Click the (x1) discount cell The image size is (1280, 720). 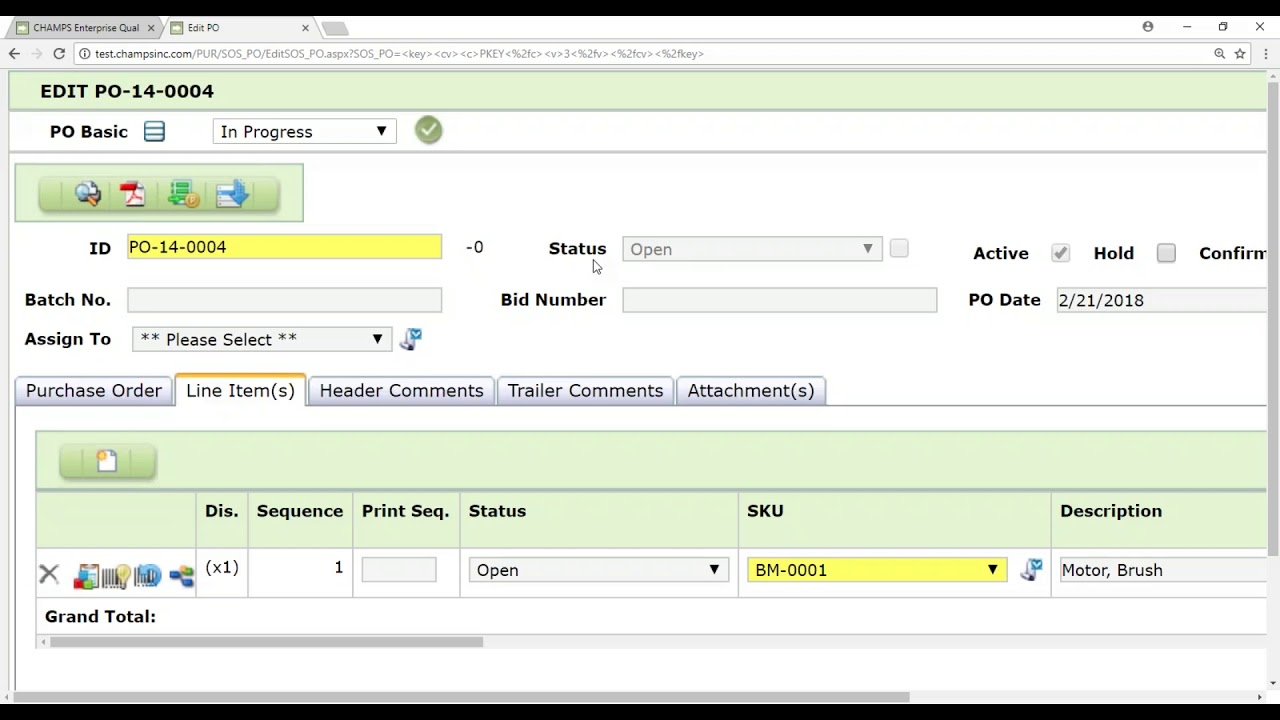[x=222, y=568]
